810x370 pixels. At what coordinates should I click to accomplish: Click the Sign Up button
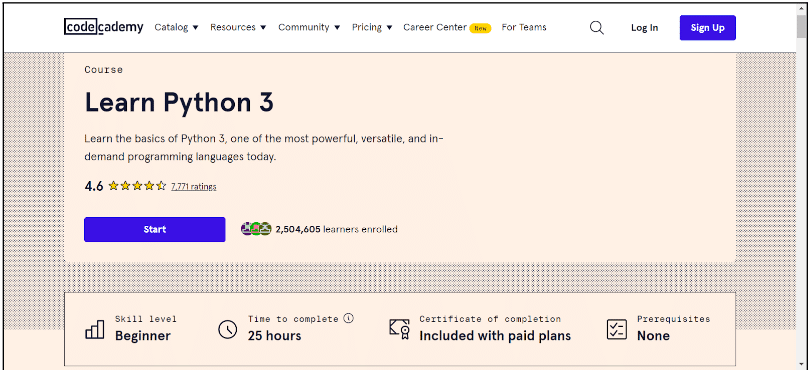pyautogui.click(x=708, y=28)
